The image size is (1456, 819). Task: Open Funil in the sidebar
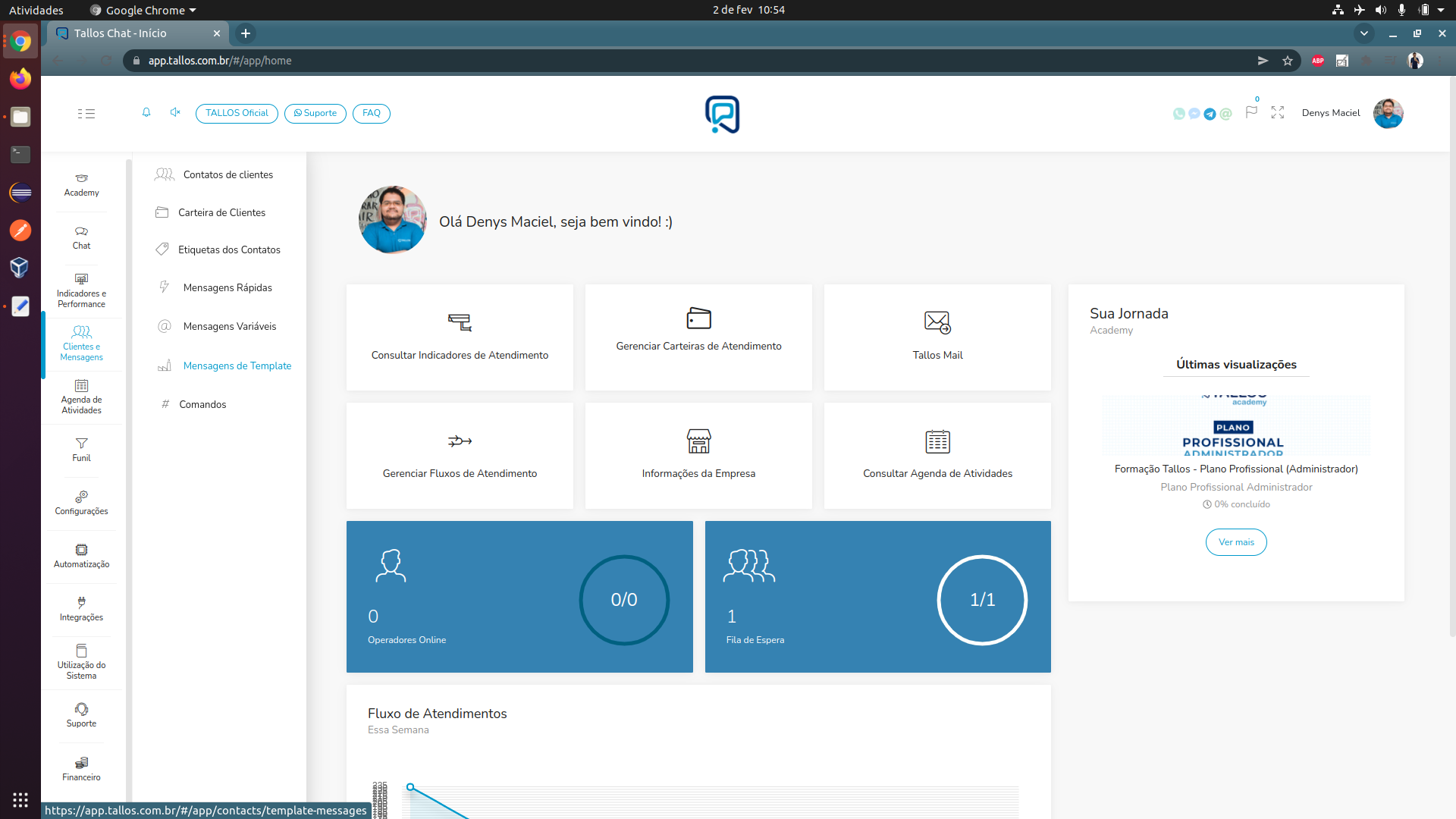click(x=81, y=450)
